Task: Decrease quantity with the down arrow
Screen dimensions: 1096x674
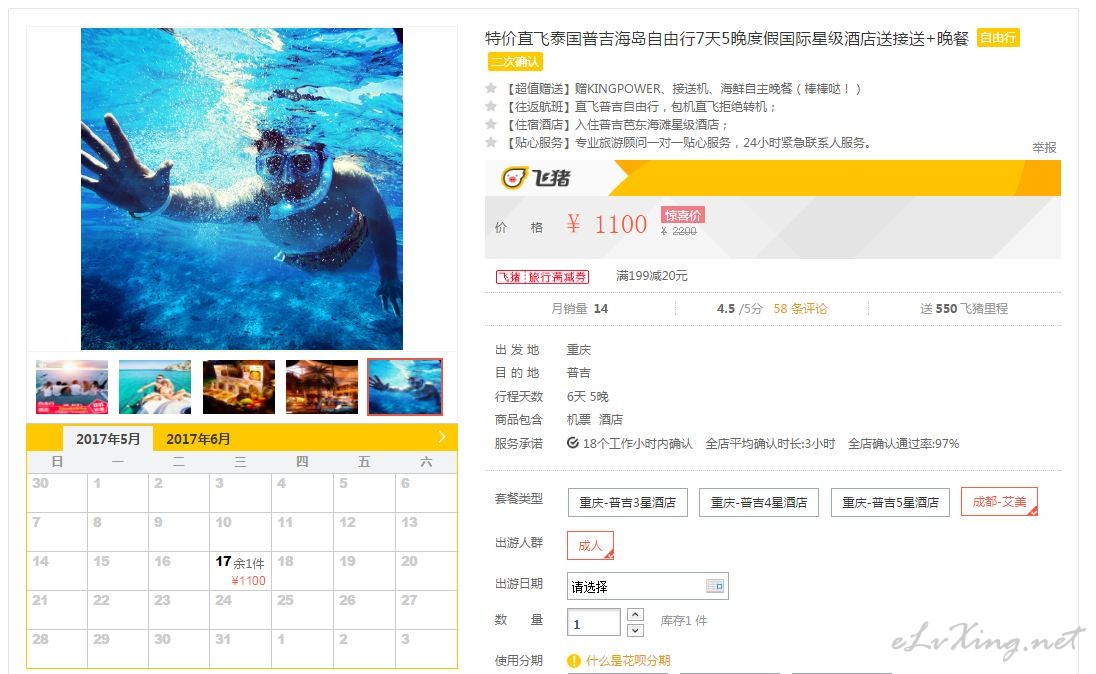Action: point(635,631)
